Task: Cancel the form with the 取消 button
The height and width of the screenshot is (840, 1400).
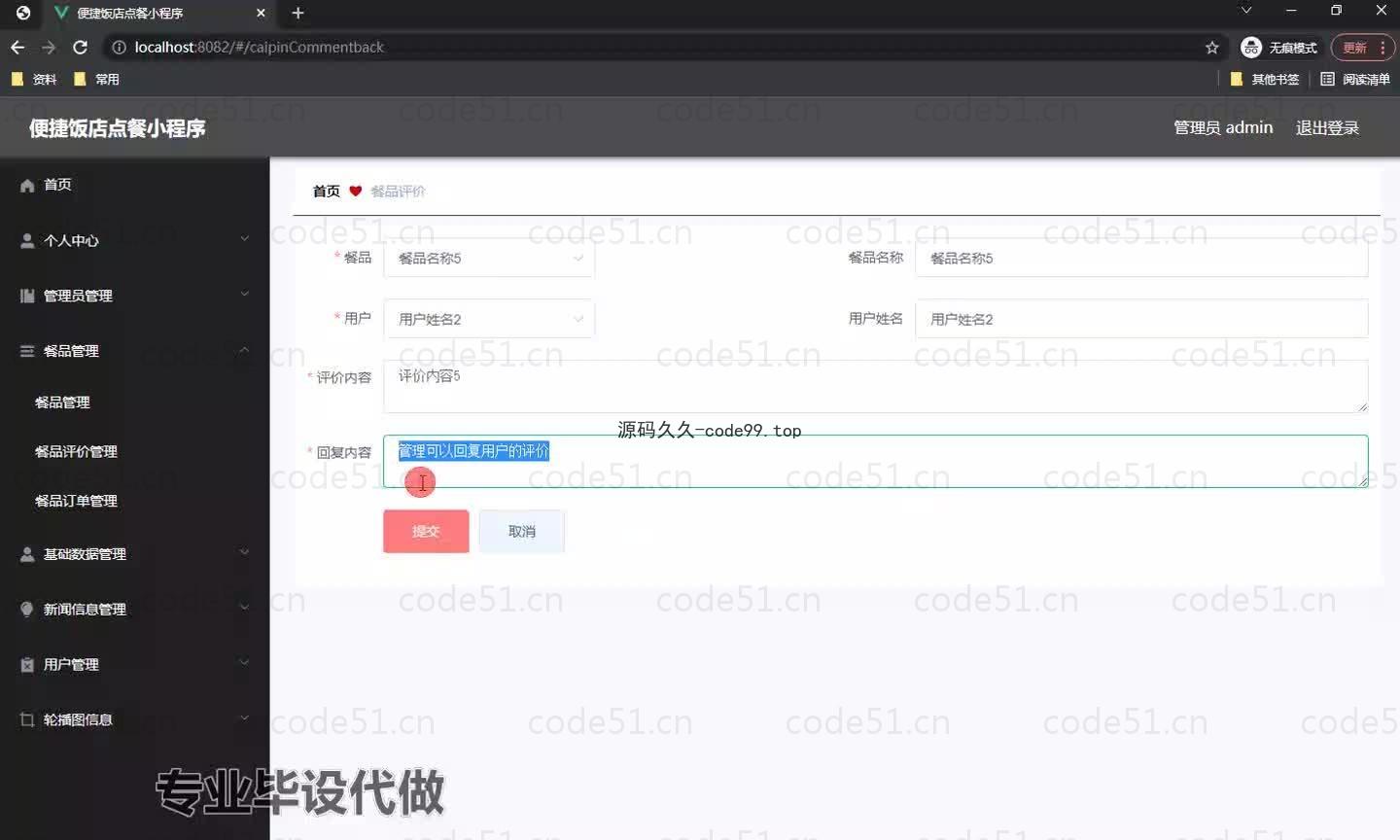Action: point(522,531)
